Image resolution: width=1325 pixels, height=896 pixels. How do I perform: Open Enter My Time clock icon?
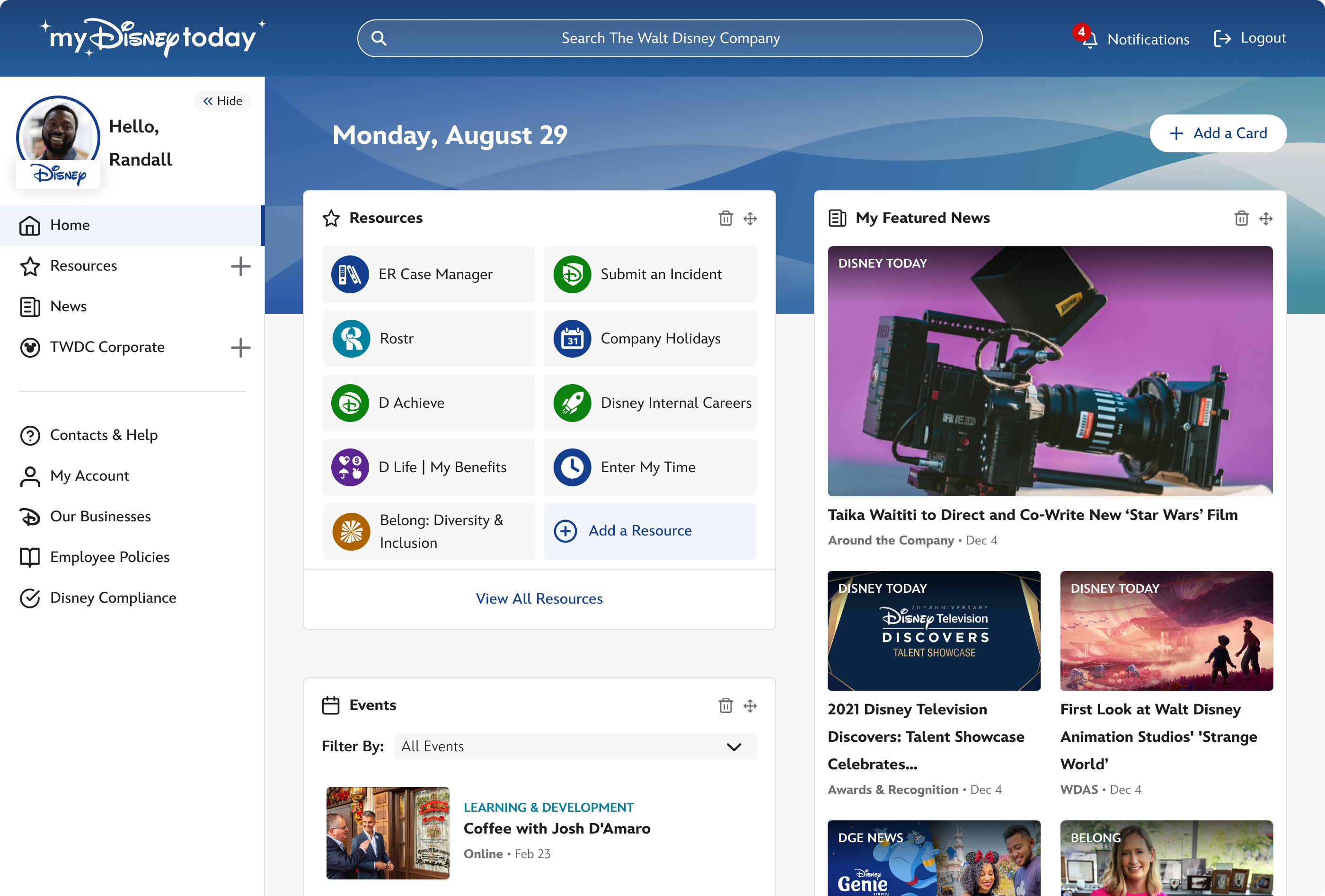click(572, 467)
